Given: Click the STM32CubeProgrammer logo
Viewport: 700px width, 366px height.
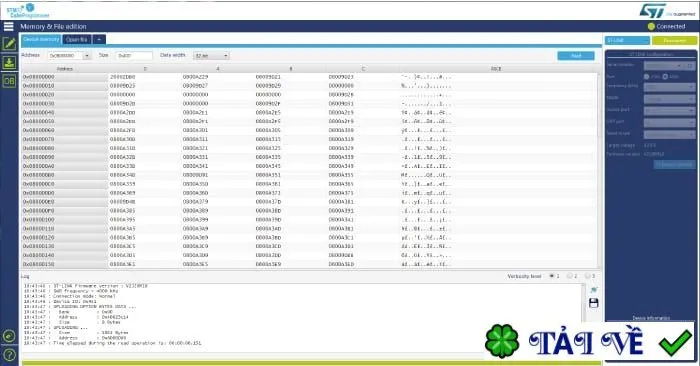Looking at the screenshot, I should point(28,10).
